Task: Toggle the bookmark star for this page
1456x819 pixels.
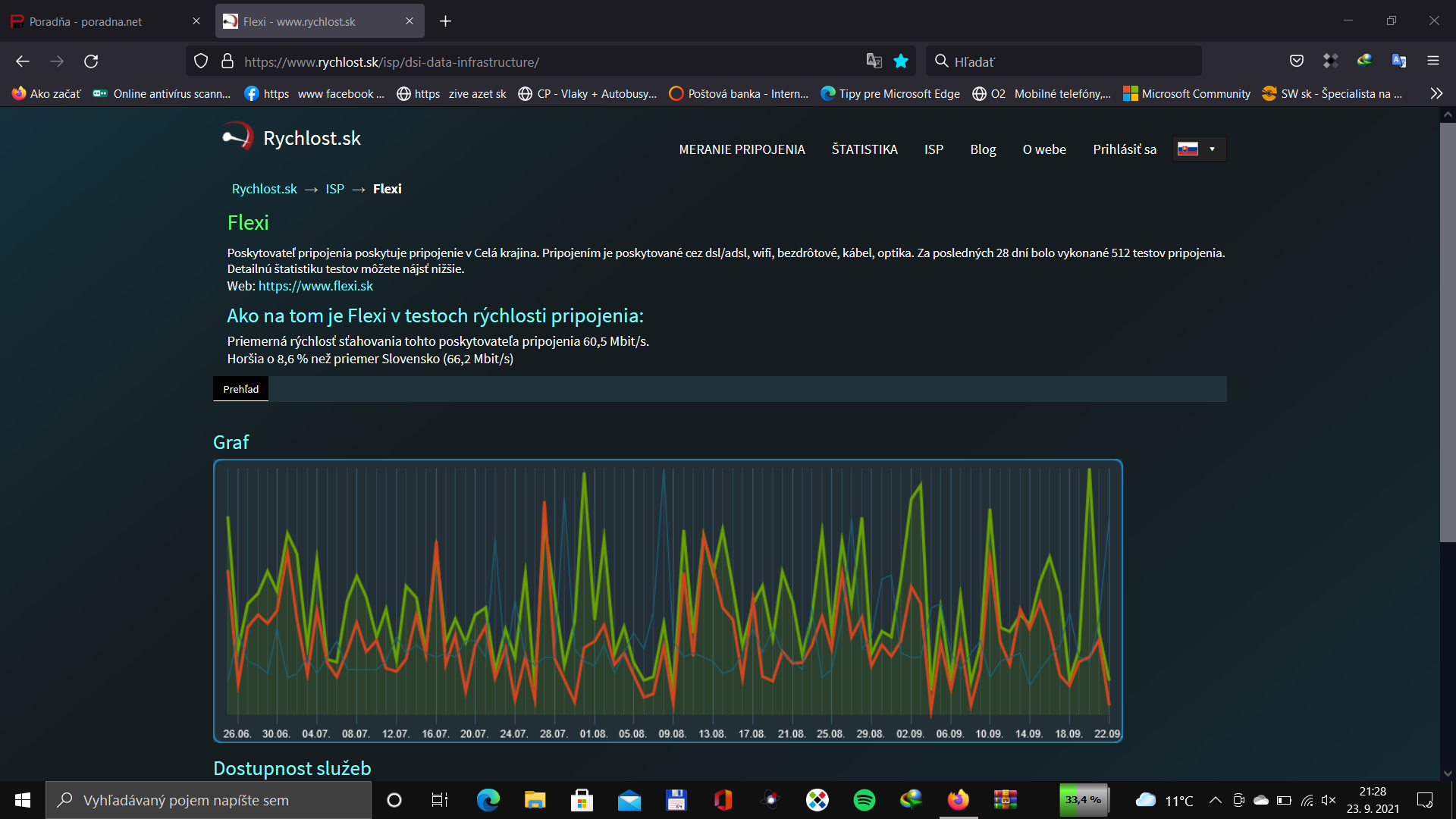Action: click(x=901, y=61)
